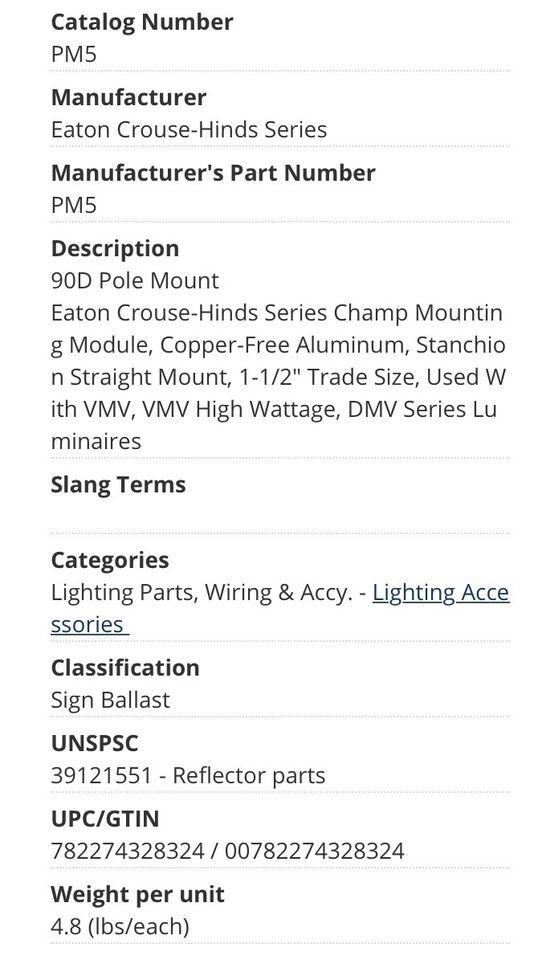The image size is (534, 960).
Task: Select the PM5 catalog number value
Action: tap(73, 54)
